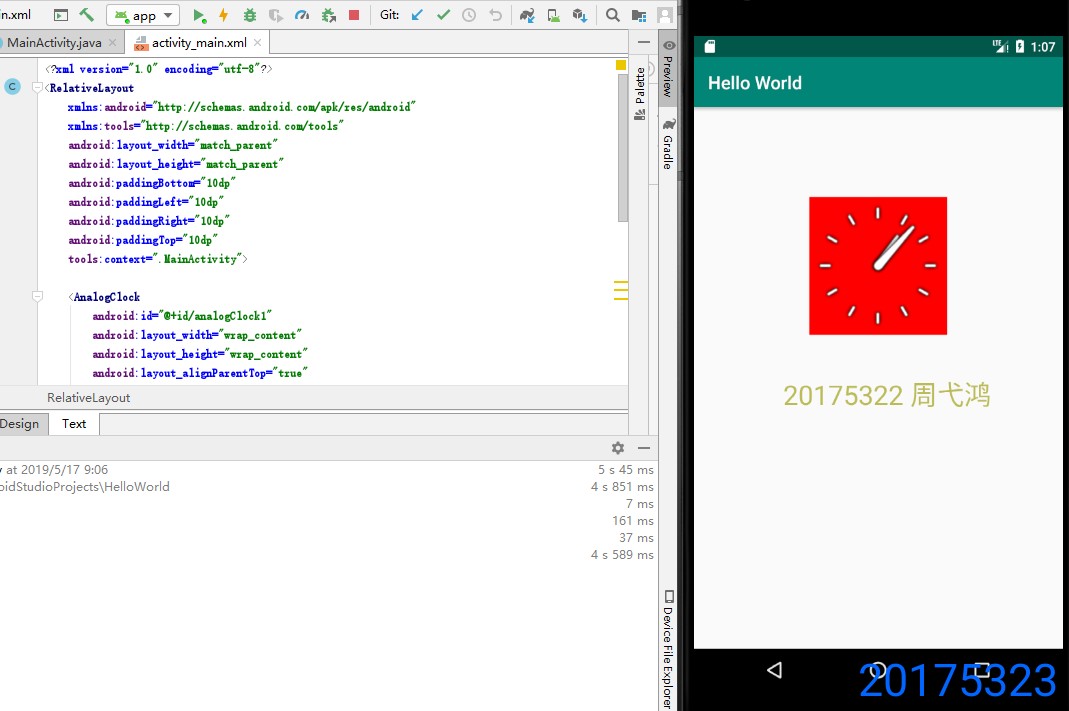The width and height of the screenshot is (1069, 711).
Task: Click the Search Everywhere magnifier icon
Action: click(613, 15)
